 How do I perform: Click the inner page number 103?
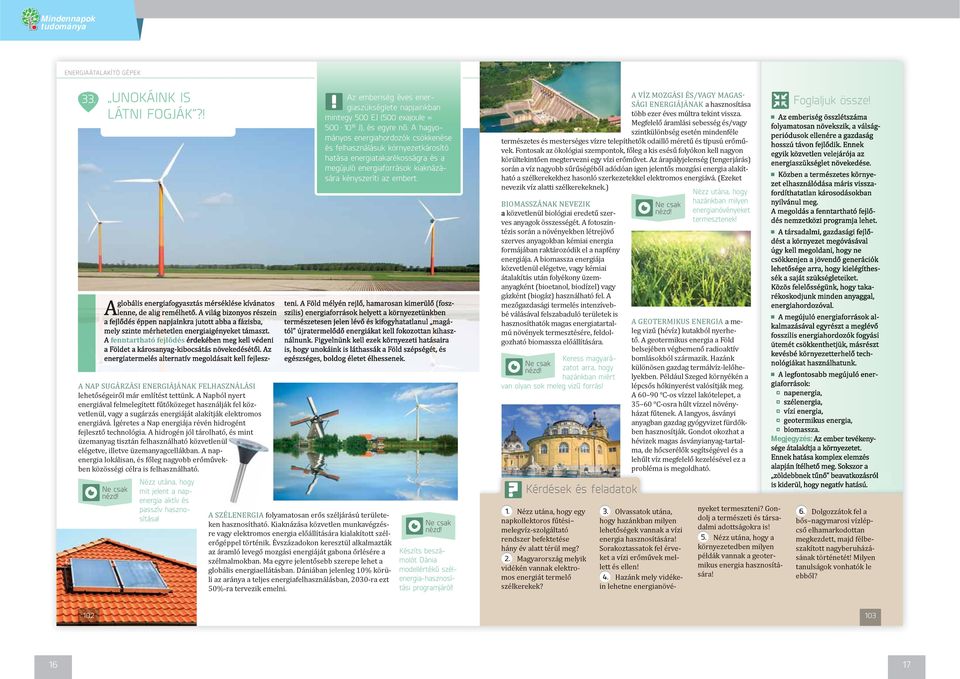(x=871, y=615)
